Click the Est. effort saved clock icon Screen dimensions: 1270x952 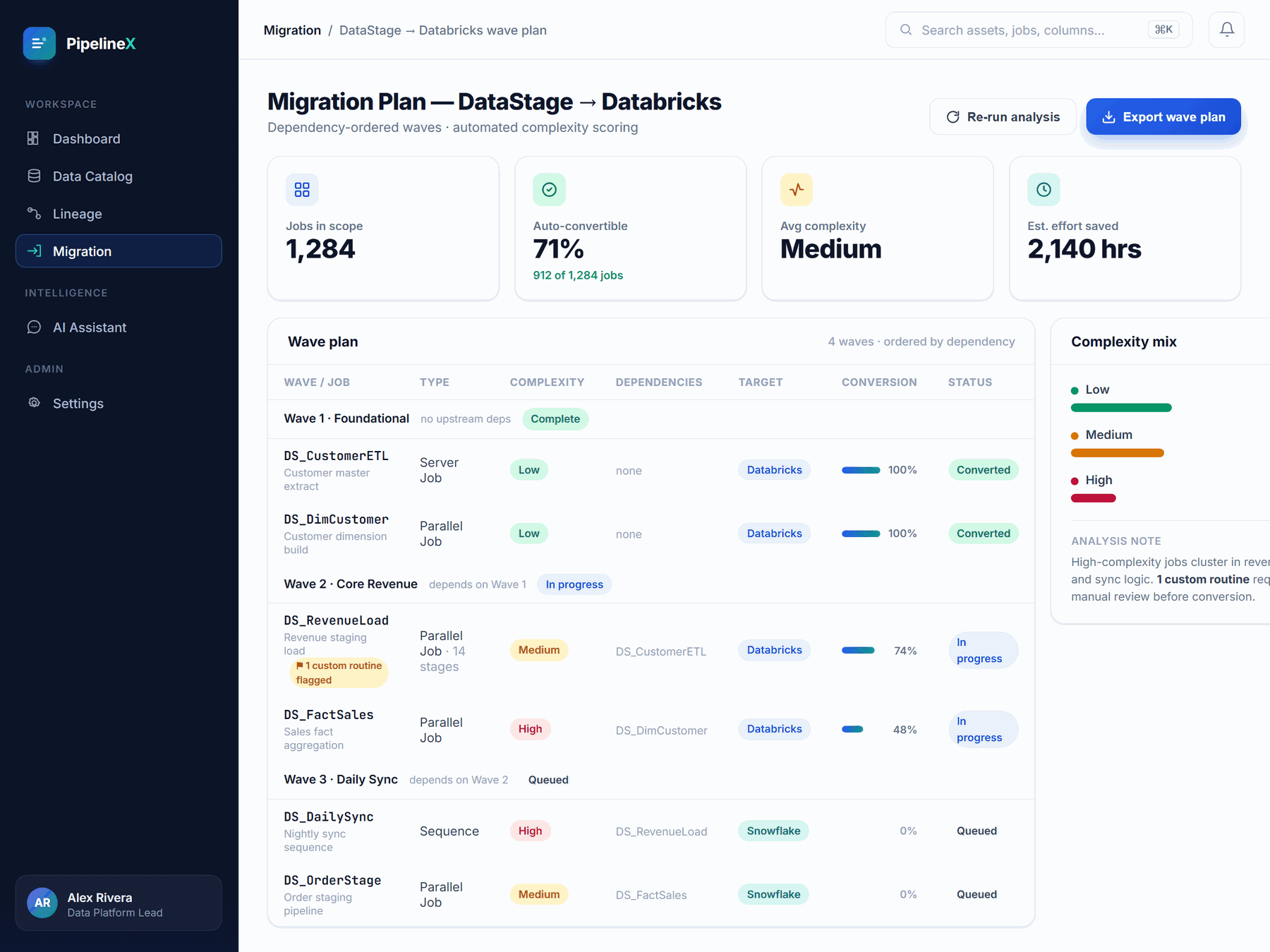pos(1044,189)
